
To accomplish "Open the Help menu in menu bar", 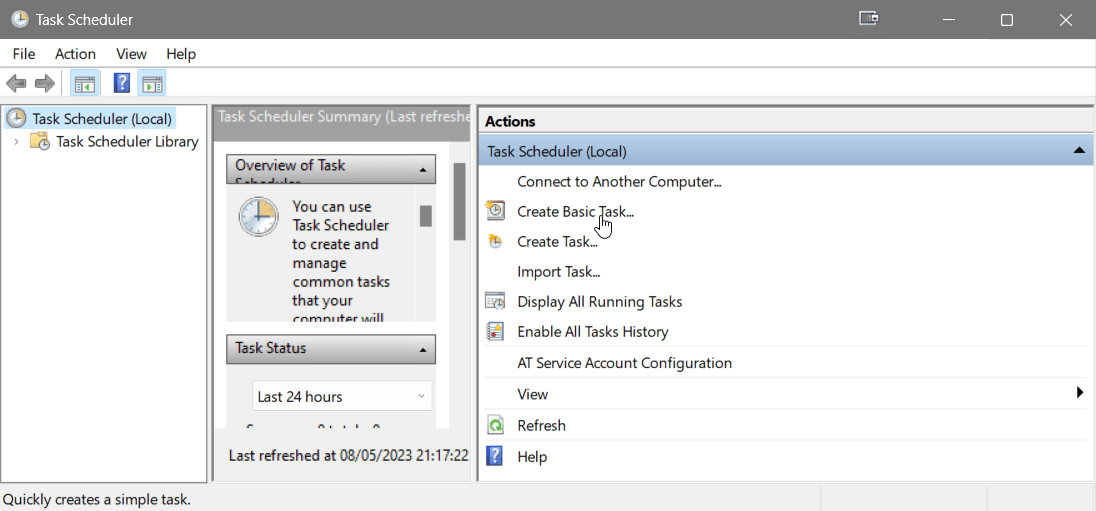I will 181,54.
